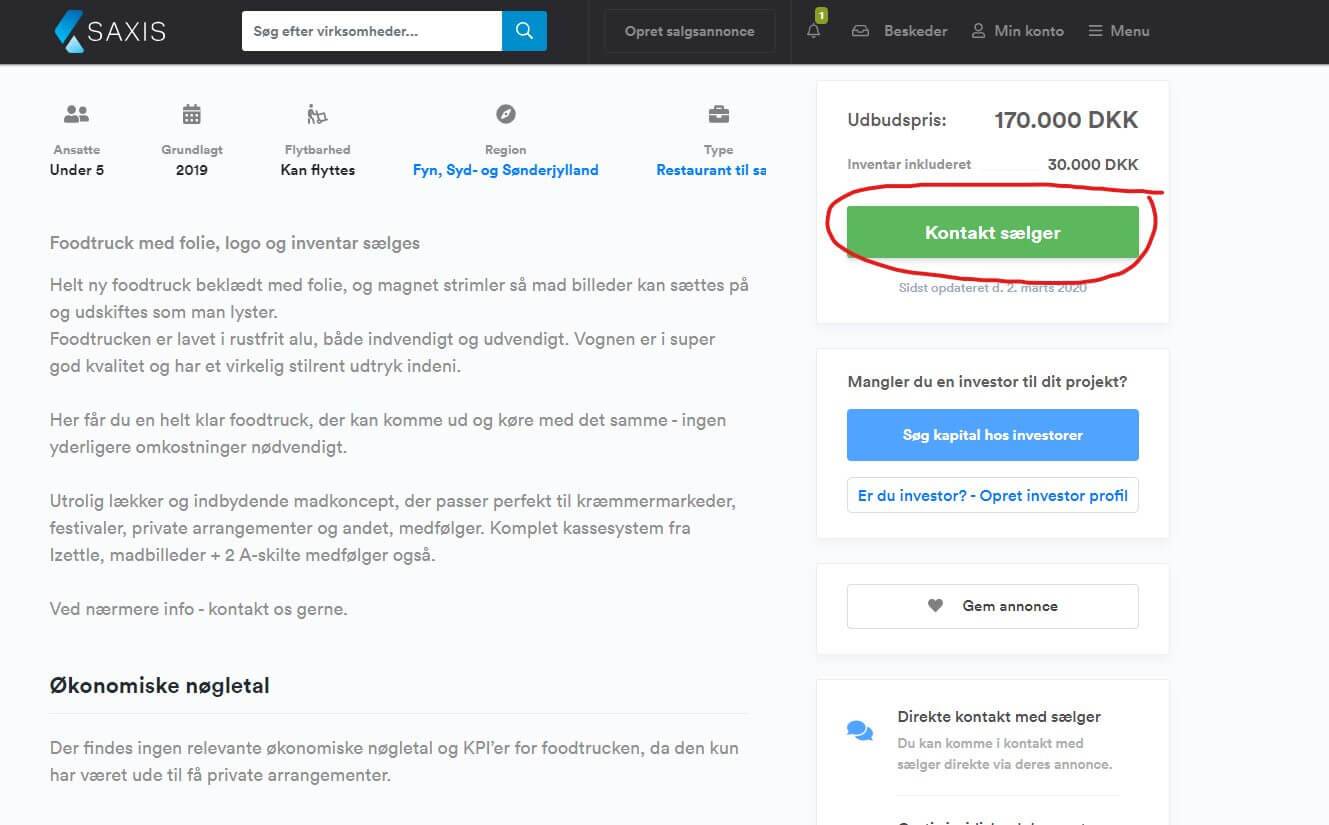Click the movability hand truck icon

tap(317, 114)
